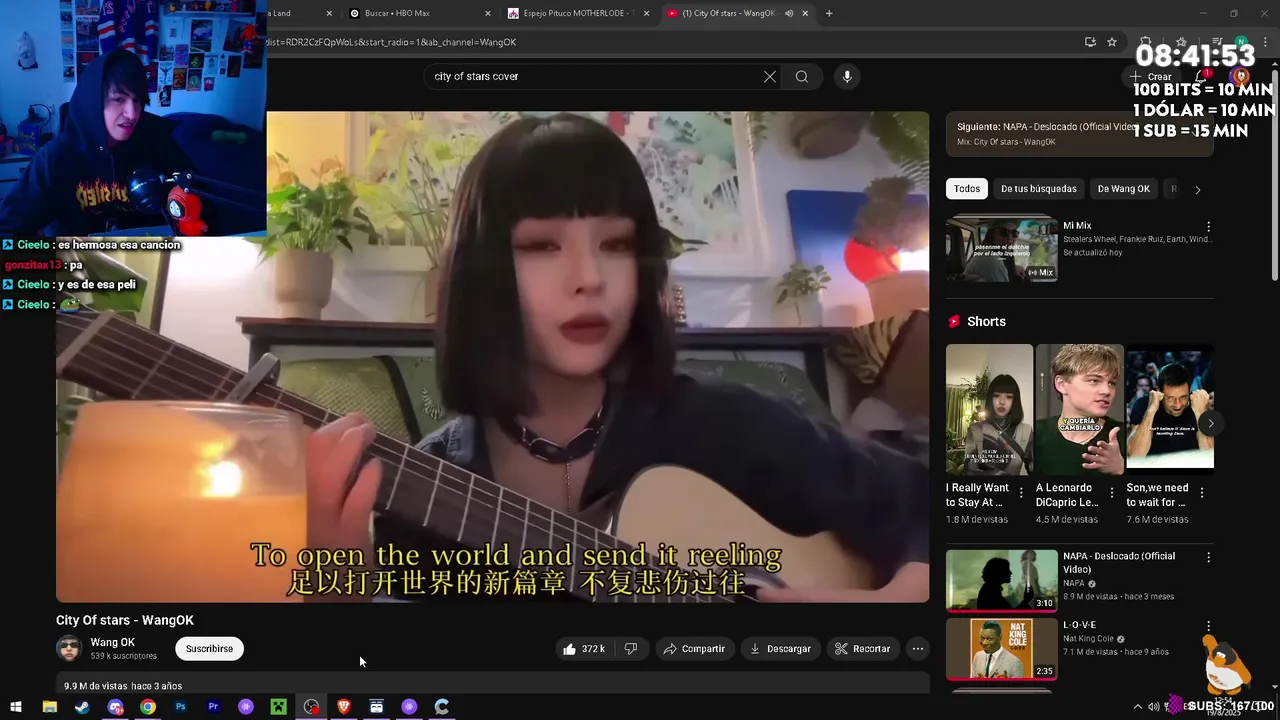Show next Shorts with right arrow
This screenshot has height=720, width=1280.
tap(1210, 423)
